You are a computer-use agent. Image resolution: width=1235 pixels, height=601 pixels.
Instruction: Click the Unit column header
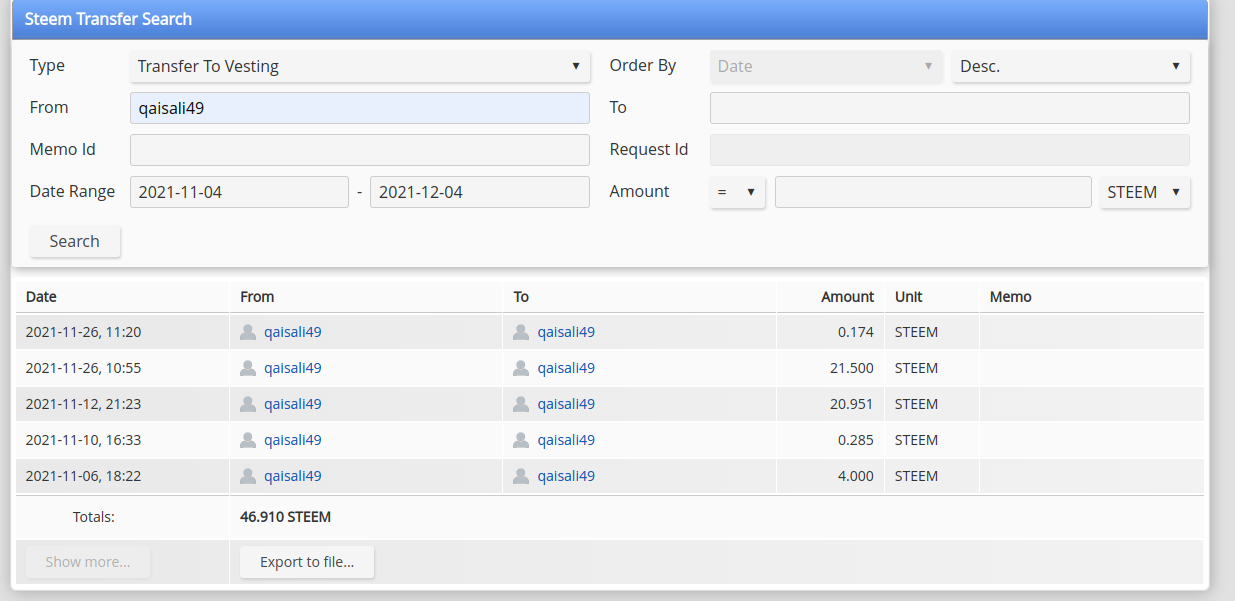click(x=909, y=297)
